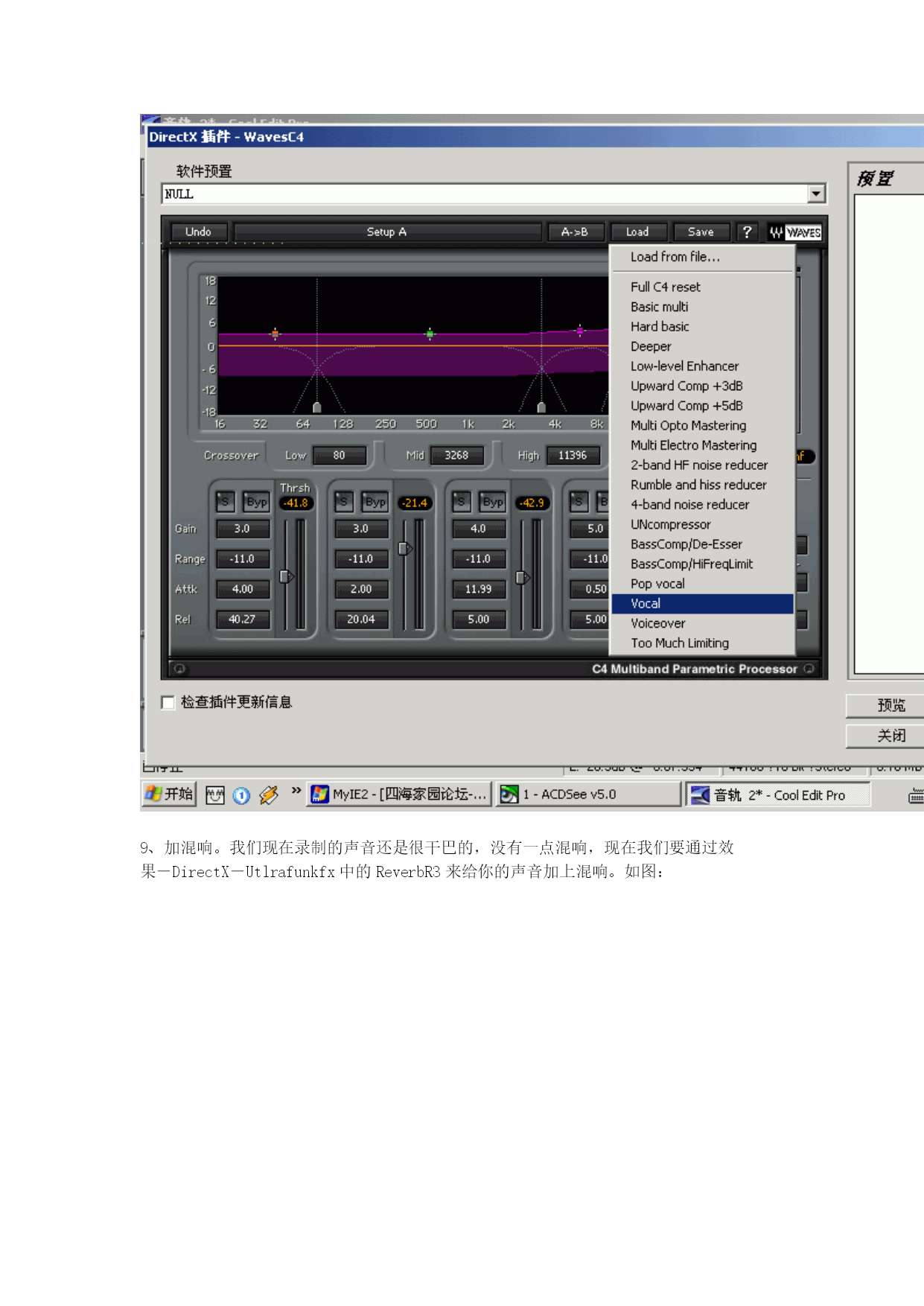Select the highlighted Vocal preset

(x=702, y=604)
